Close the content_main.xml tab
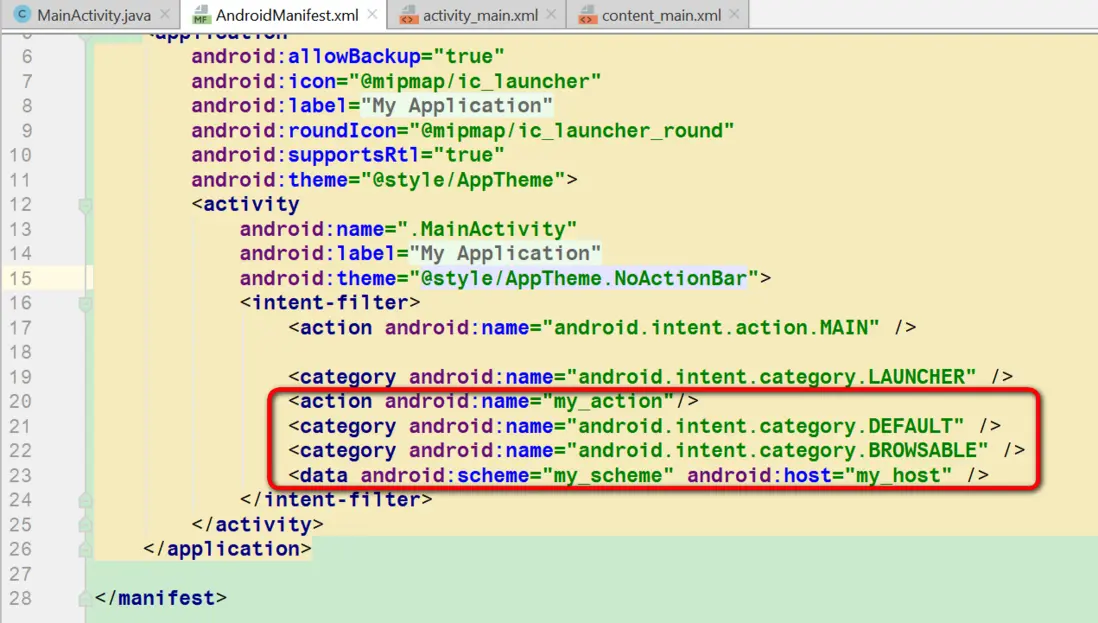 click(x=734, y=14)
